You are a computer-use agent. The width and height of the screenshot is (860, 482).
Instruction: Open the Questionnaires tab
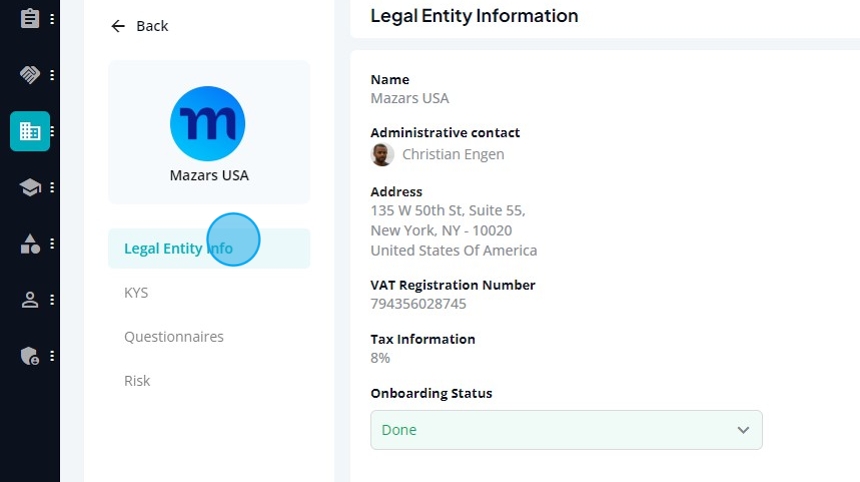(x=174, y=337)
